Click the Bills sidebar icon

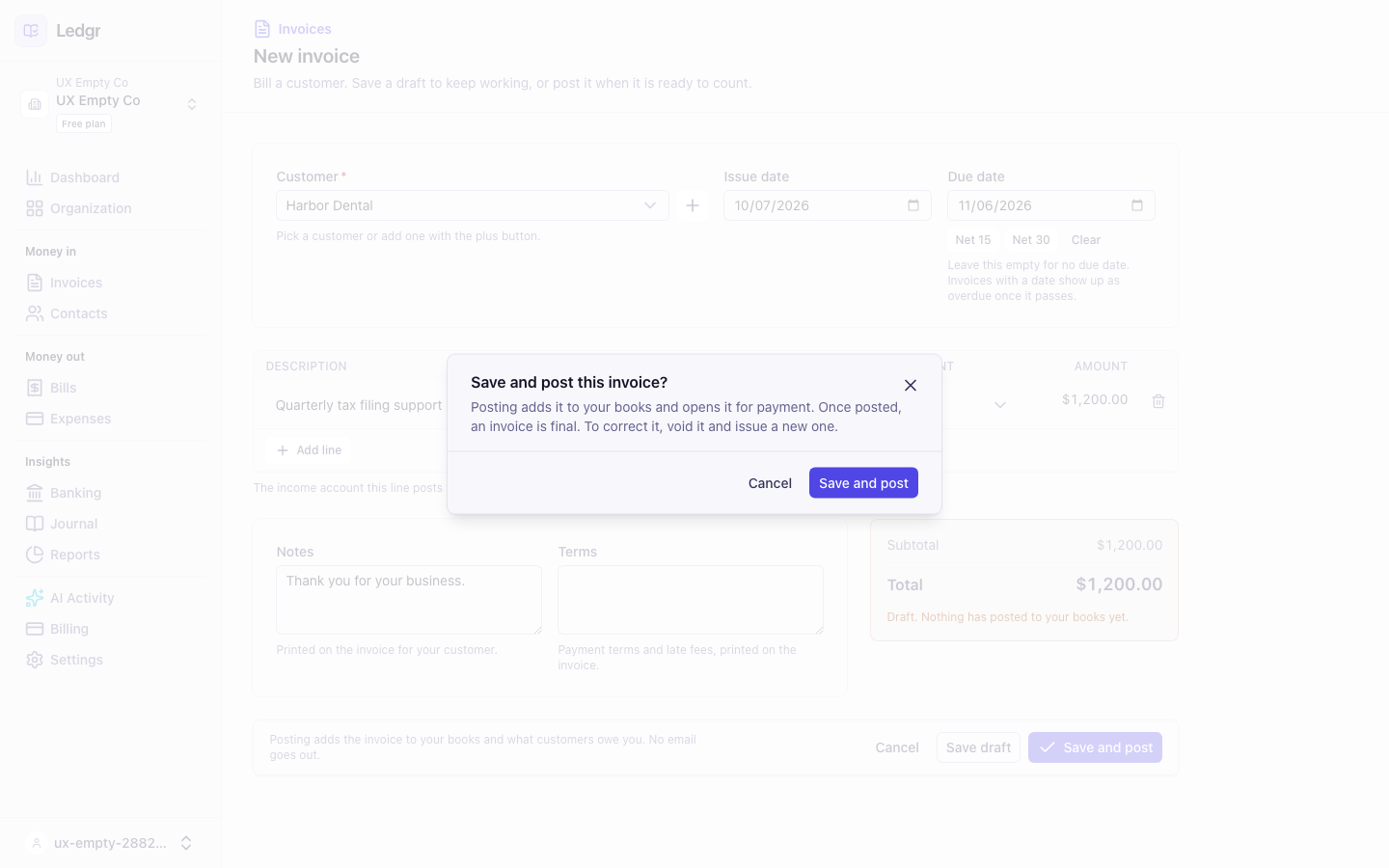(35, 388)
